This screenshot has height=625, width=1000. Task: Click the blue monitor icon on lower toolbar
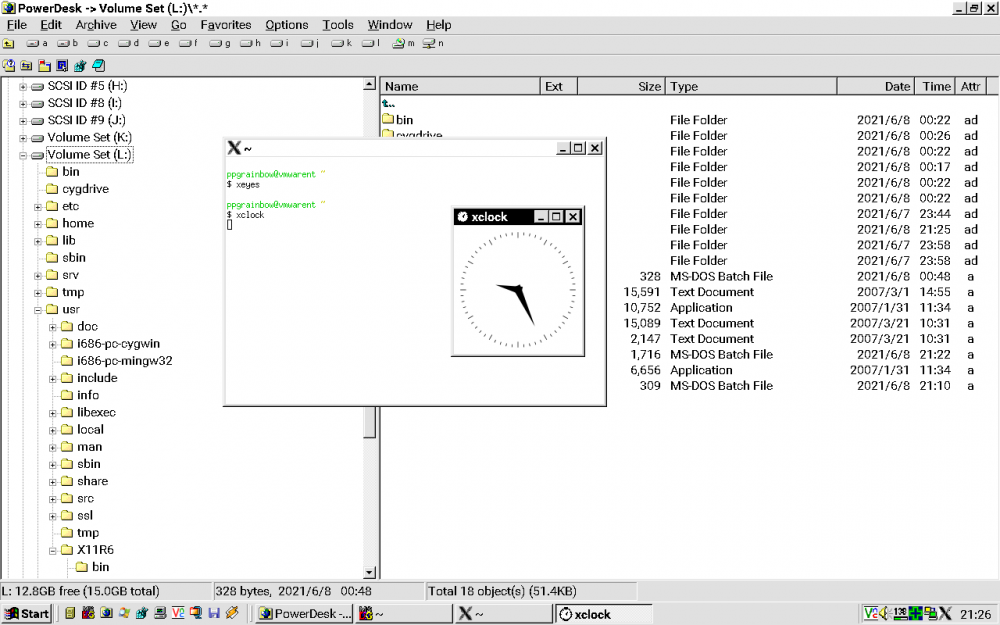(61, 65)
